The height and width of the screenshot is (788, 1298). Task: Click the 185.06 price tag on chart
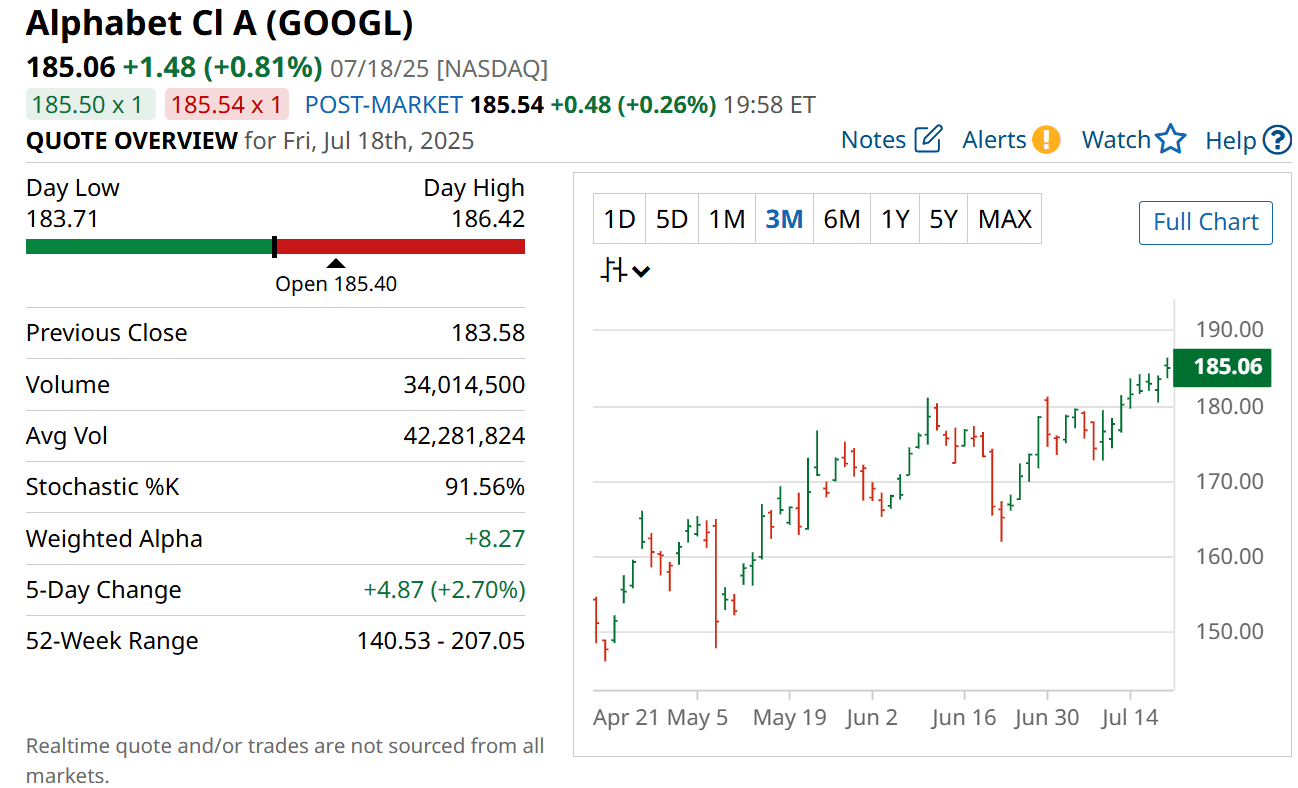click(x=1221, y=367)
